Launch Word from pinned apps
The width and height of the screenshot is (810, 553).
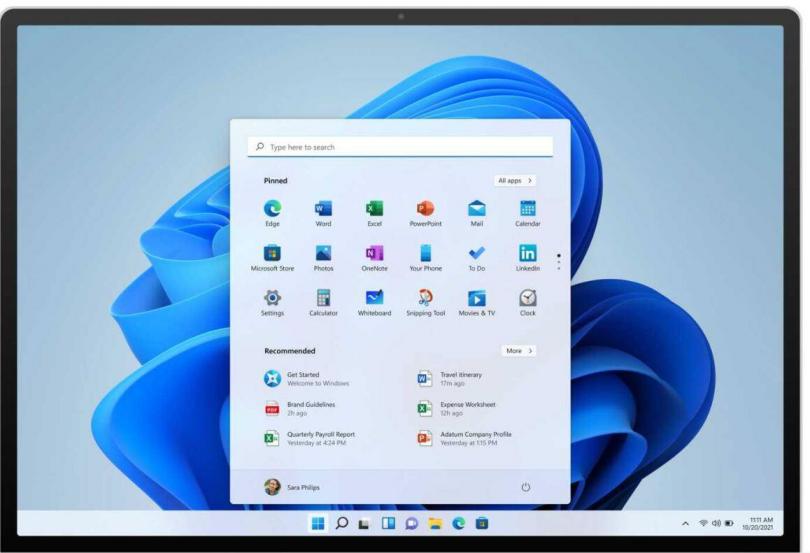(x=323, y=213)
